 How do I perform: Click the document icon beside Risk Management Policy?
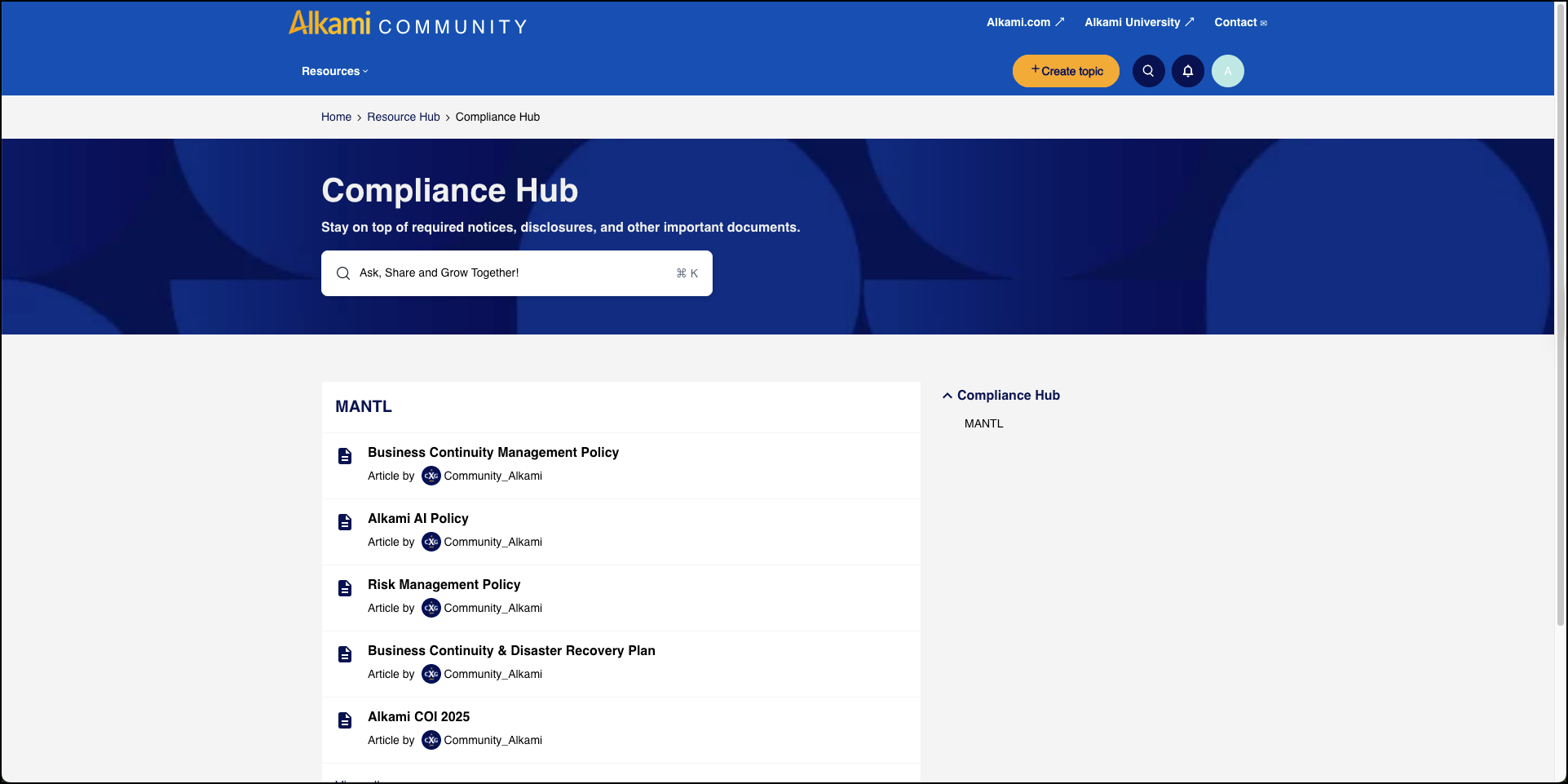point(344,587)
